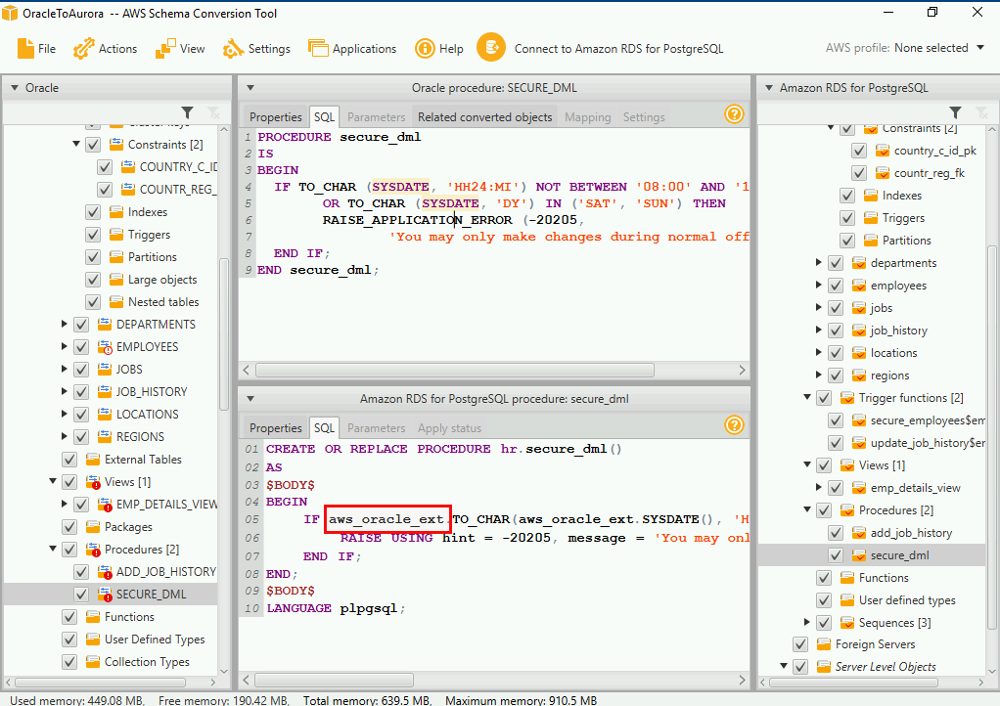Expand the REGIONS table node
This screenshot has height=706, width=1000.
(x=64, y=436)
